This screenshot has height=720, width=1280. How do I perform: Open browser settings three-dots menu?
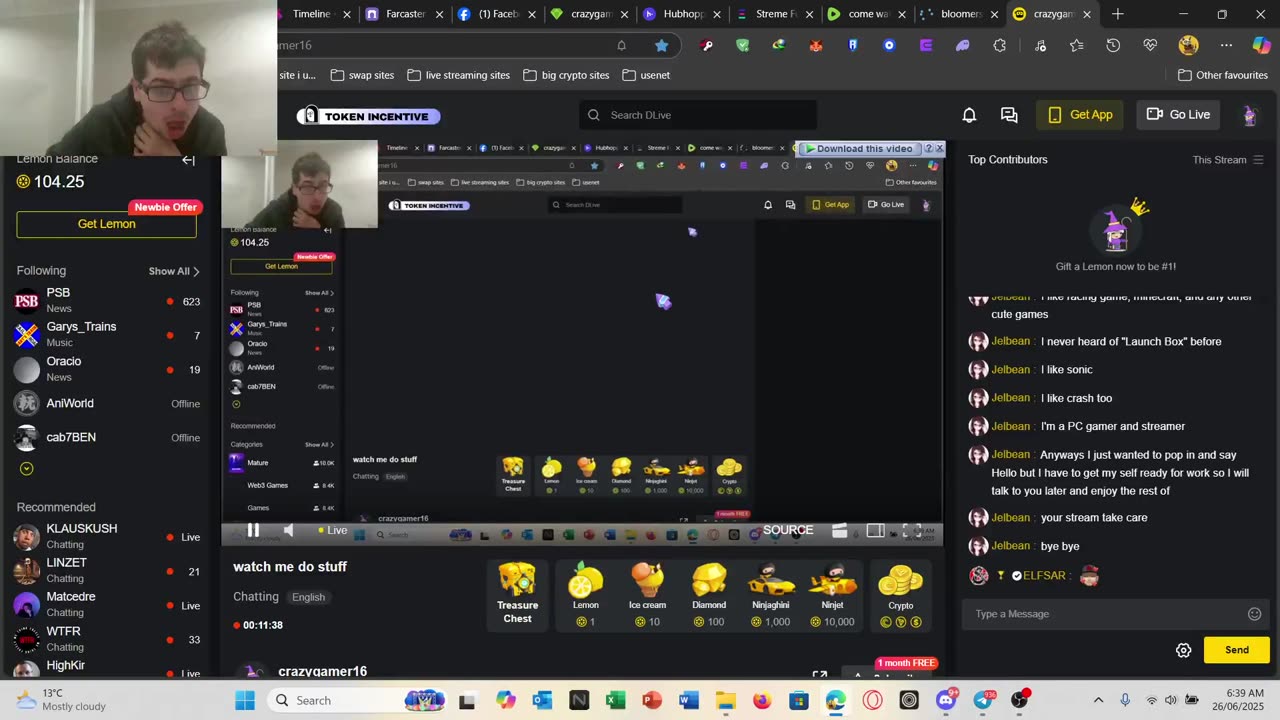(x=1226, y=45)
